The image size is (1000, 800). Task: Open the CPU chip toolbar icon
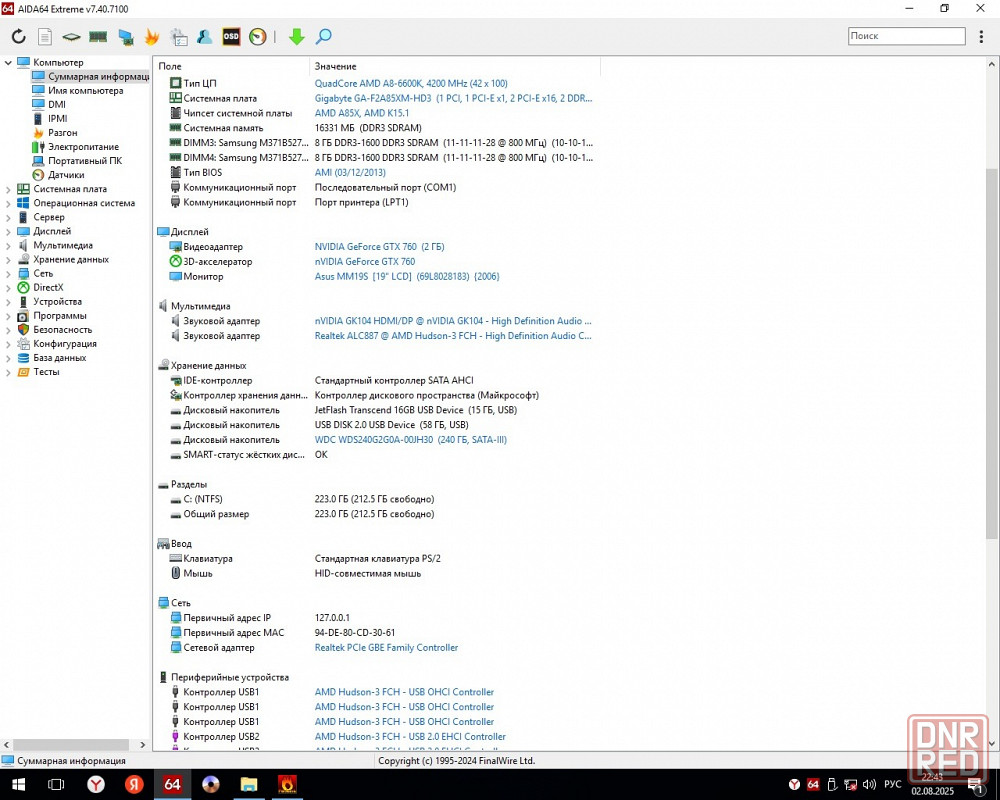[x=71, y=36]
